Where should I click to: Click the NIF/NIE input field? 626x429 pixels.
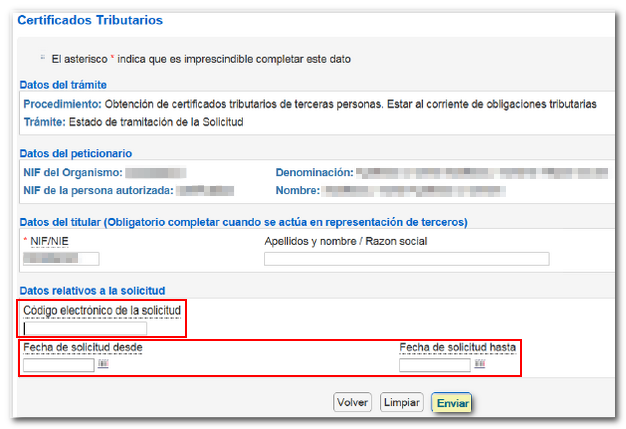pos(60,259)
